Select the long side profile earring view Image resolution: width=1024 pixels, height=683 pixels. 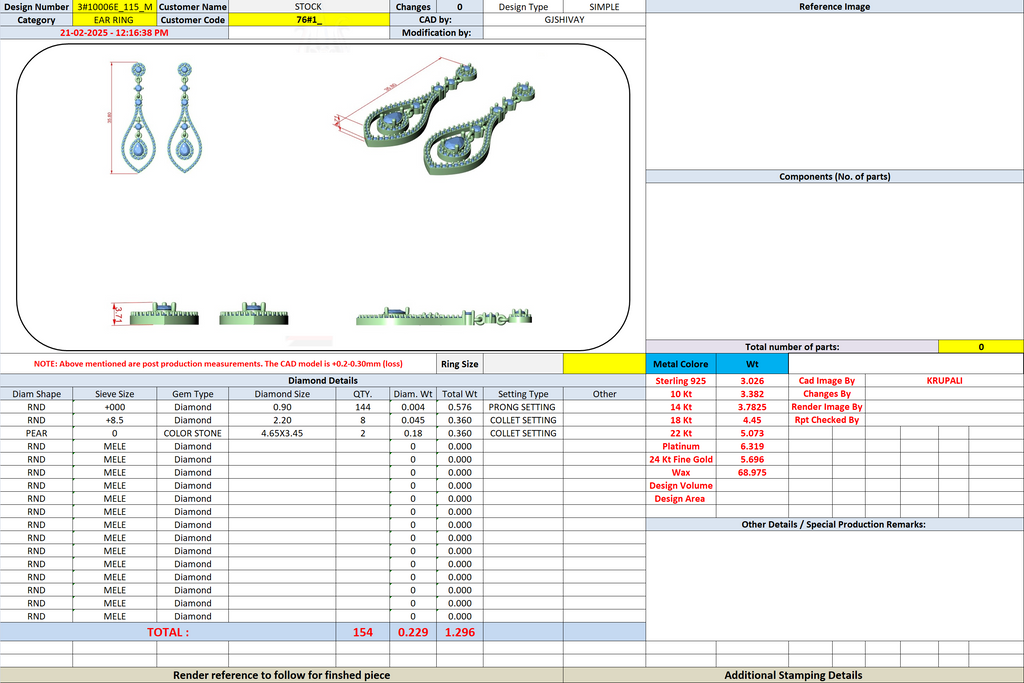pyautogui.click(x=444, y=317)
